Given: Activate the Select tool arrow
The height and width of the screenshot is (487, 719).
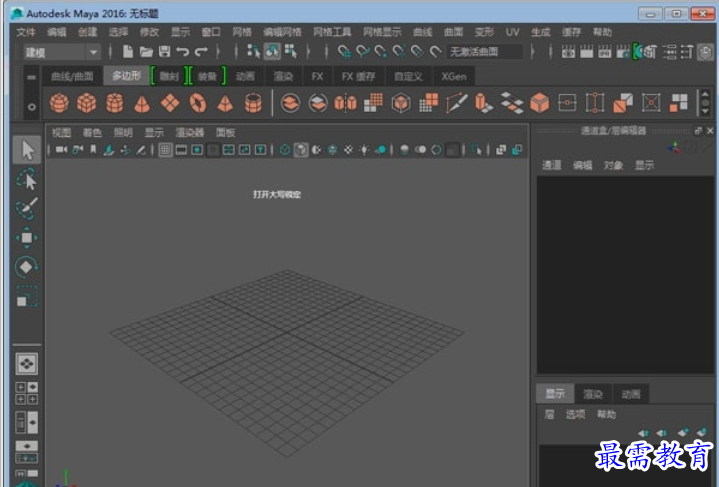Looking at the screenshot, I should [27, 150].
